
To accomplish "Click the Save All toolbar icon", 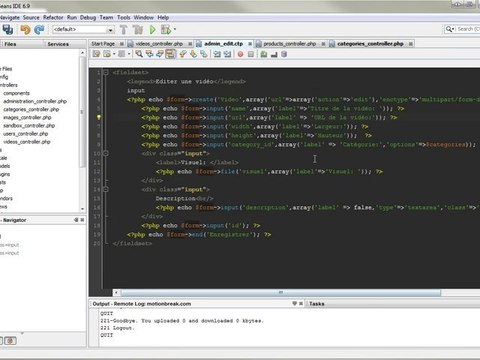I will click(x=7, y=30).
